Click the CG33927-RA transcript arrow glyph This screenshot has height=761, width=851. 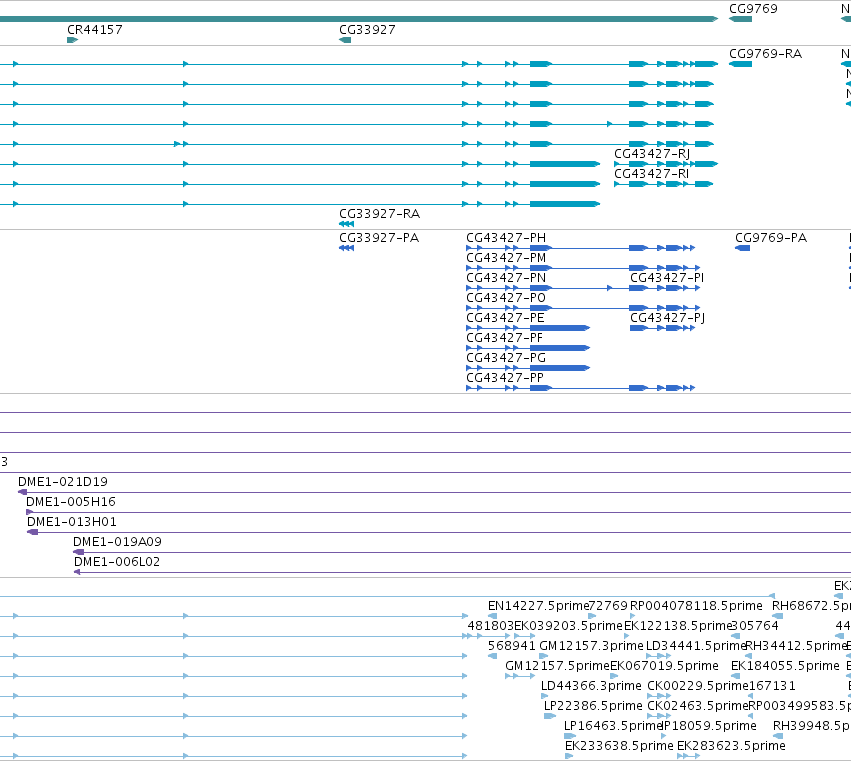[346, 224]
